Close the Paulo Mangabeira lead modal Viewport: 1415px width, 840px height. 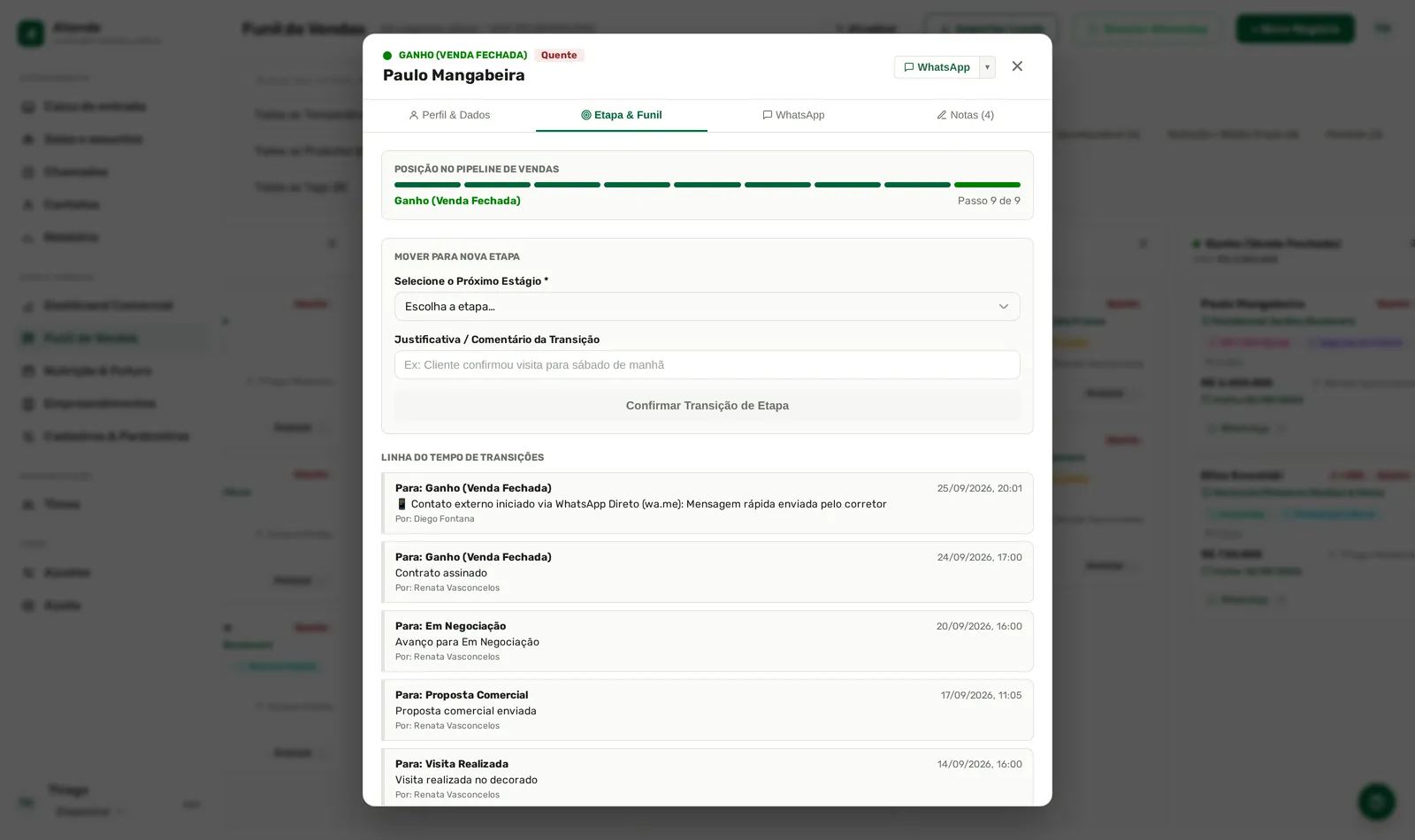coord(1017,66)
